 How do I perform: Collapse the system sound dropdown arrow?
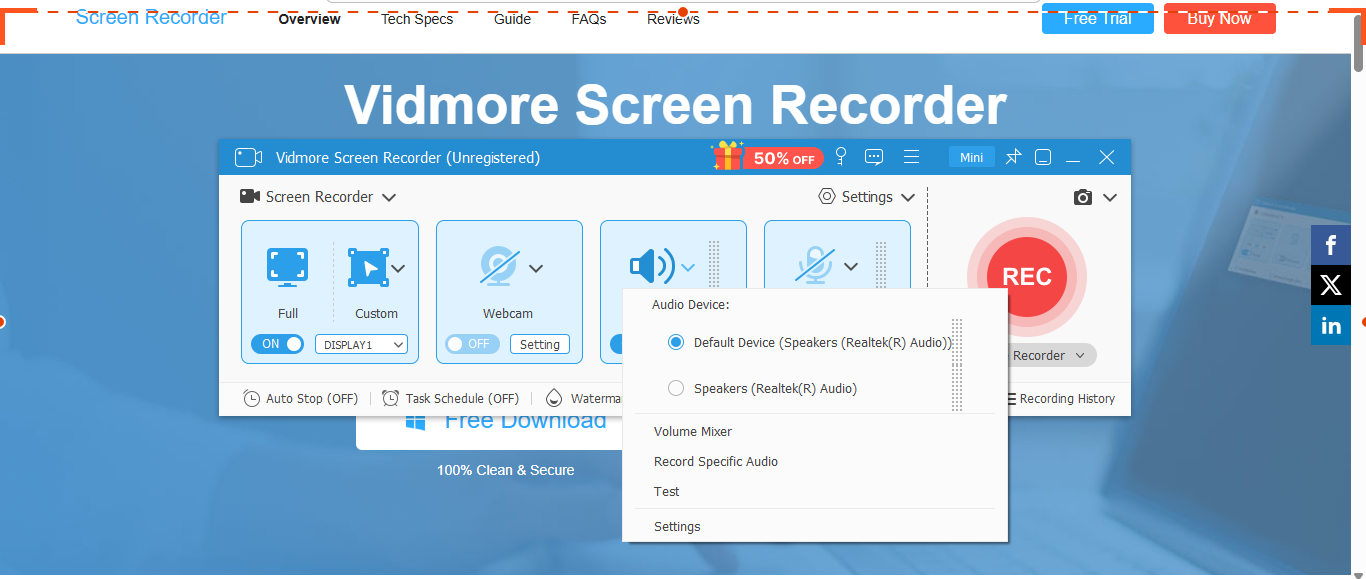click(689, 267)
